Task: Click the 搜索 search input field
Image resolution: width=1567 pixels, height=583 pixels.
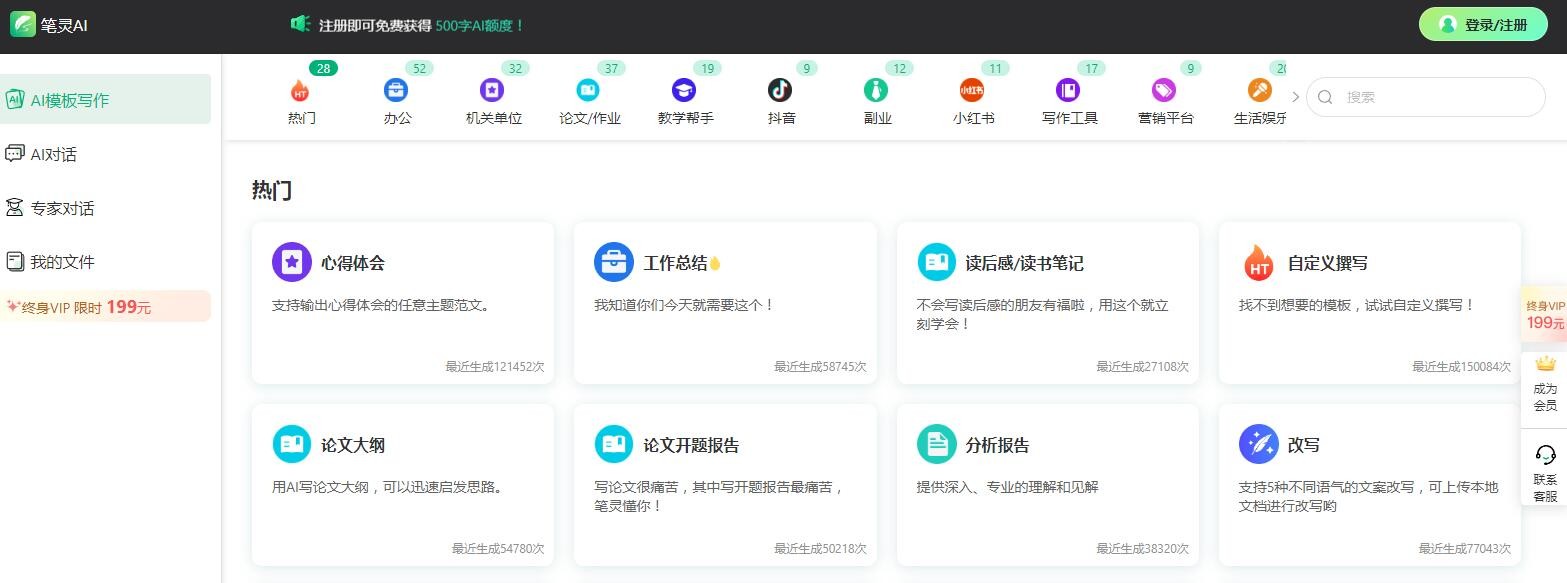Action: pyautogui.click(x=1426, y=97)
